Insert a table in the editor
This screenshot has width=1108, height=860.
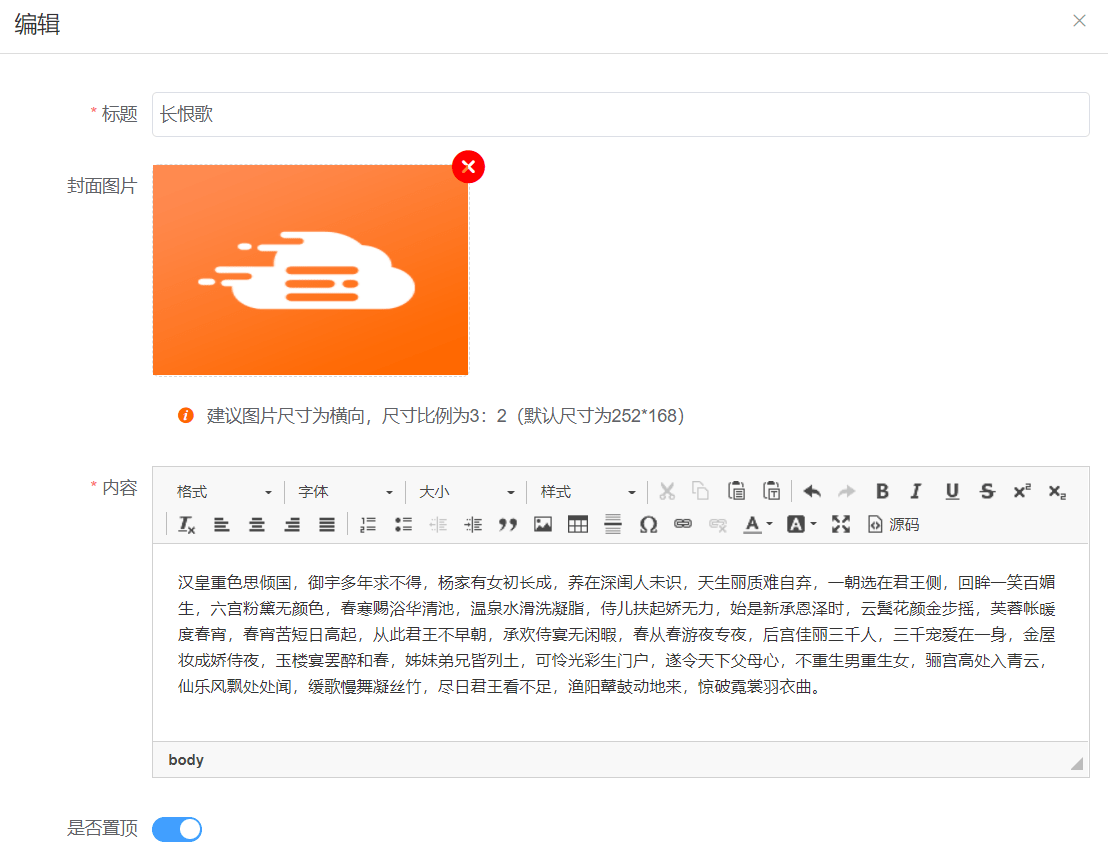[x=577, y=524]
